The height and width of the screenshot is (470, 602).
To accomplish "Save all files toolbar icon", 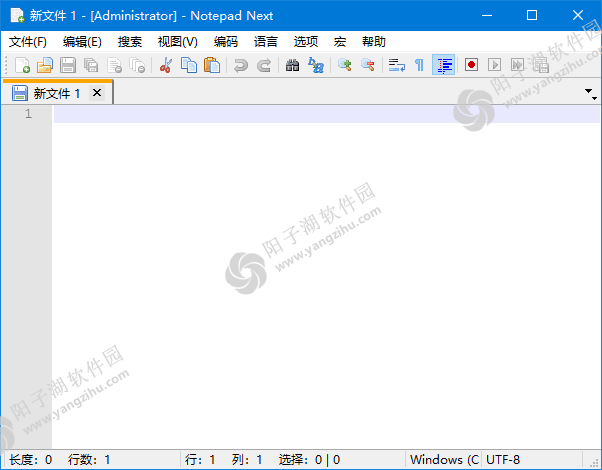I will pyautogui.click(x=91, y=65).
